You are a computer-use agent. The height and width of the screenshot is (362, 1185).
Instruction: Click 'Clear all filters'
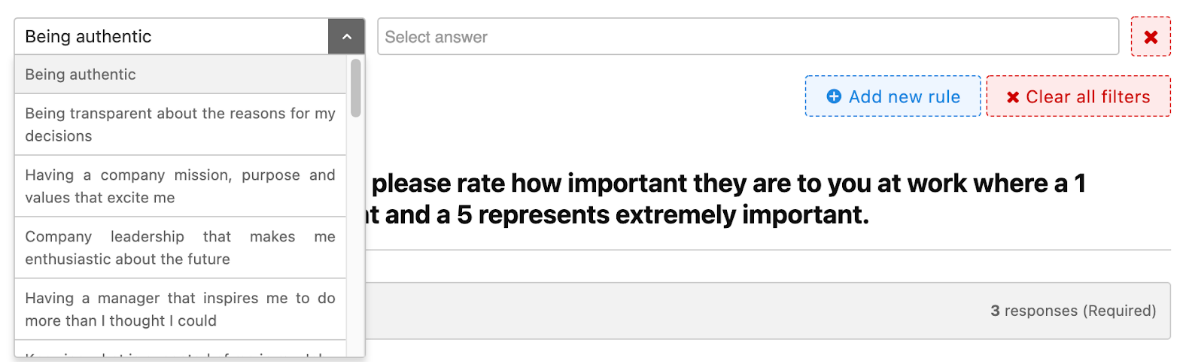pos(1078,96)
